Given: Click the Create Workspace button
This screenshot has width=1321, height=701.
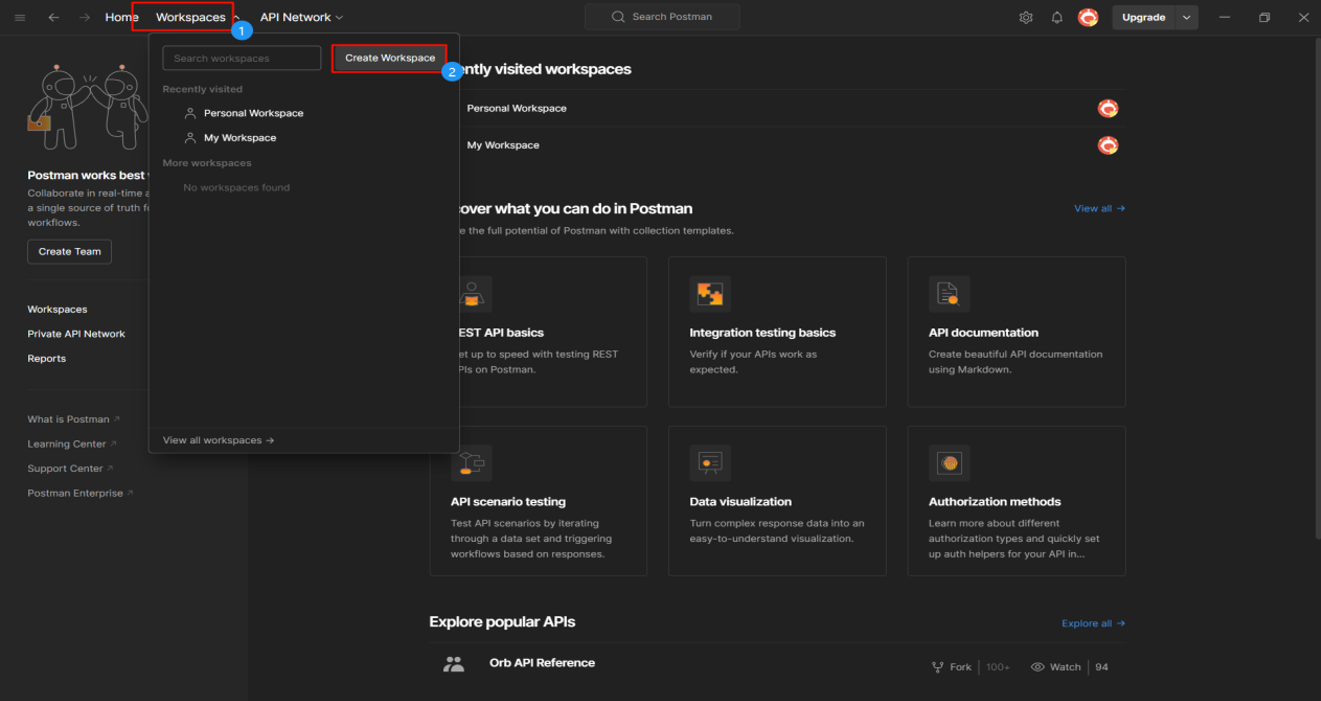Looking at the screenshot, I should click(389, 58).
